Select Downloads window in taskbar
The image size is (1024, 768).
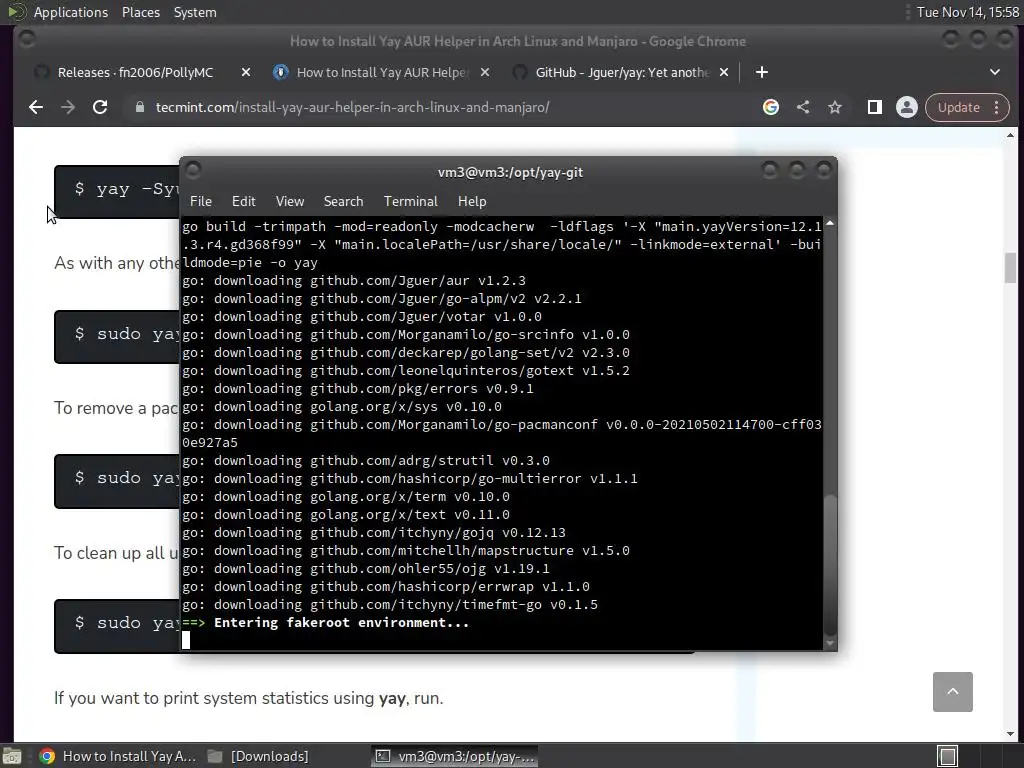point(259,756)
